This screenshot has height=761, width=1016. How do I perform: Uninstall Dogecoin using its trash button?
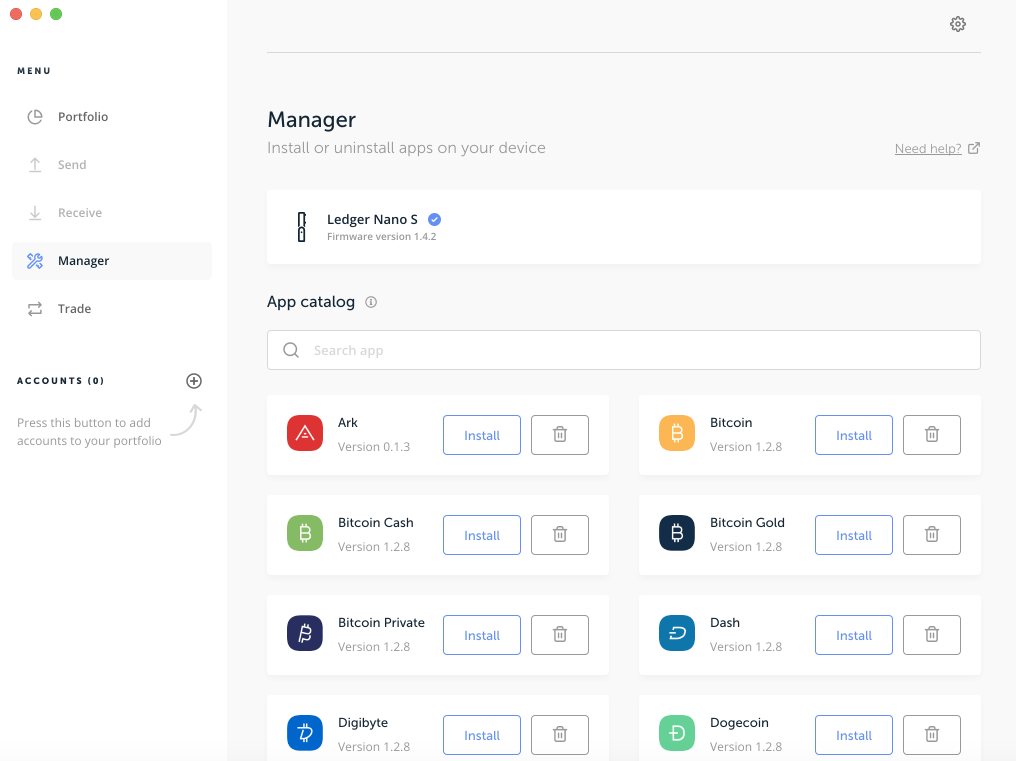point(932,734)
